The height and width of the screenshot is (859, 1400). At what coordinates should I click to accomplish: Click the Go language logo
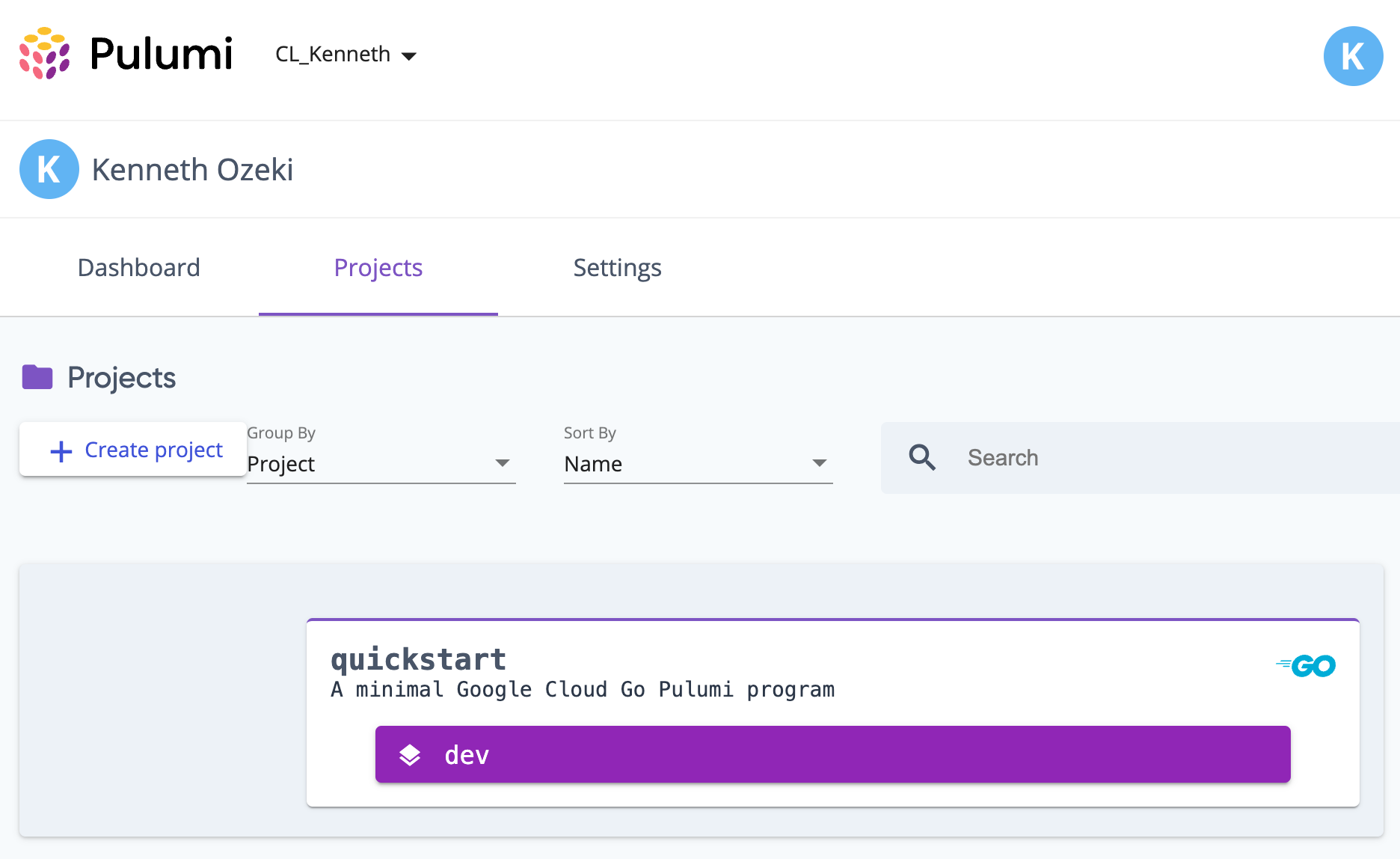coord(1306,665)
